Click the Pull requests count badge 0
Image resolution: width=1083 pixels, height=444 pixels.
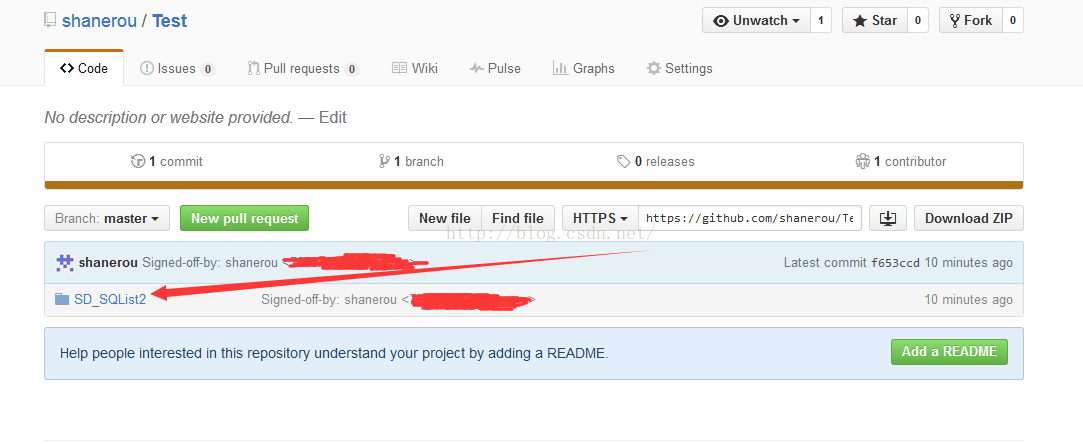pyautogui.click(x=352, y=69)
